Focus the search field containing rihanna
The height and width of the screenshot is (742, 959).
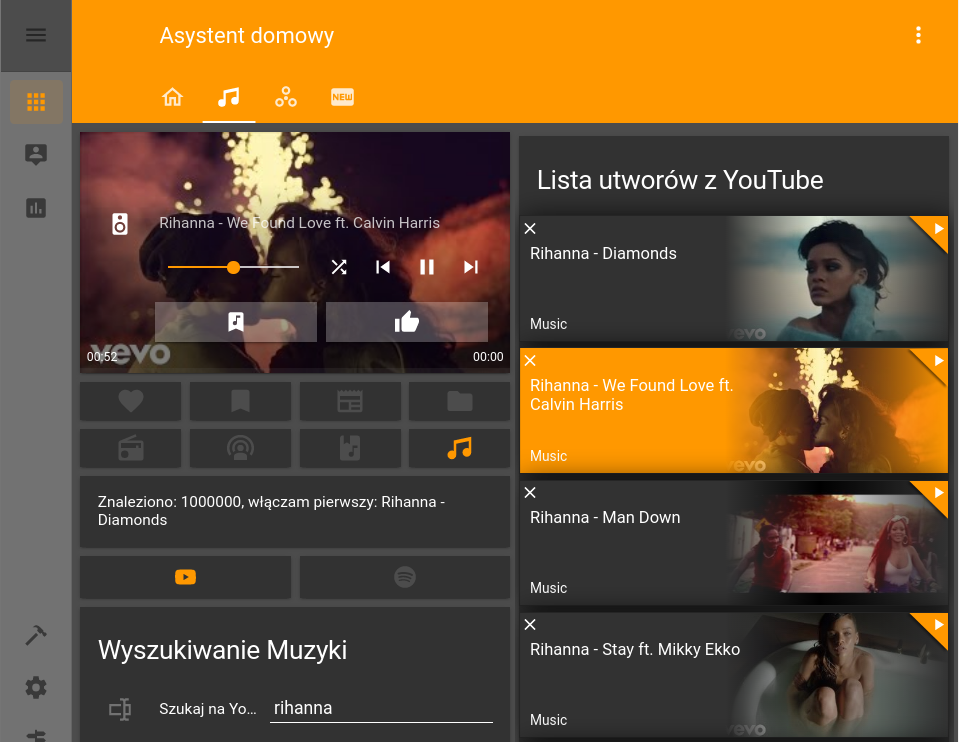(382, 708)
